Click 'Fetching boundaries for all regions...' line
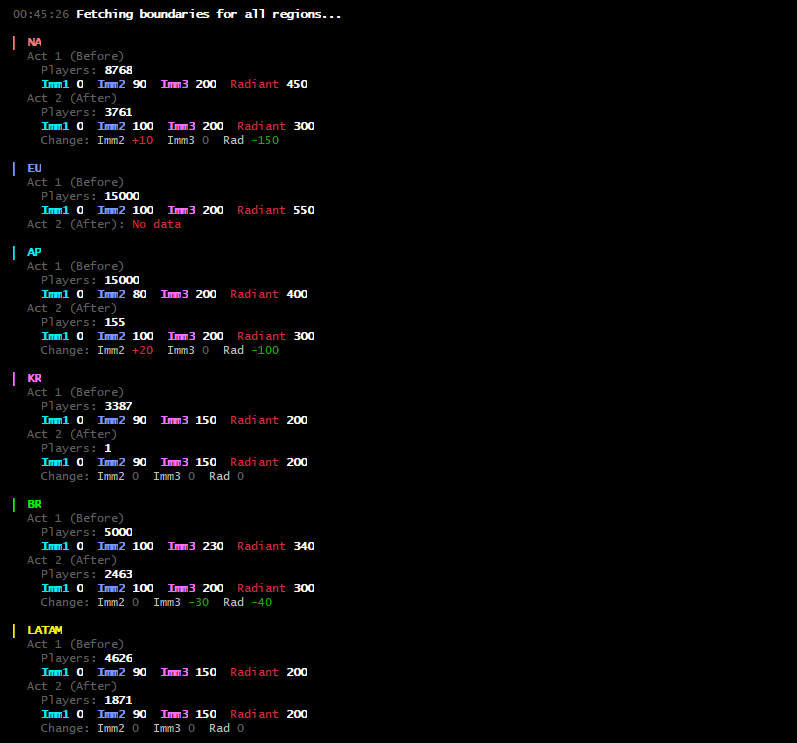 coord(208,14)
